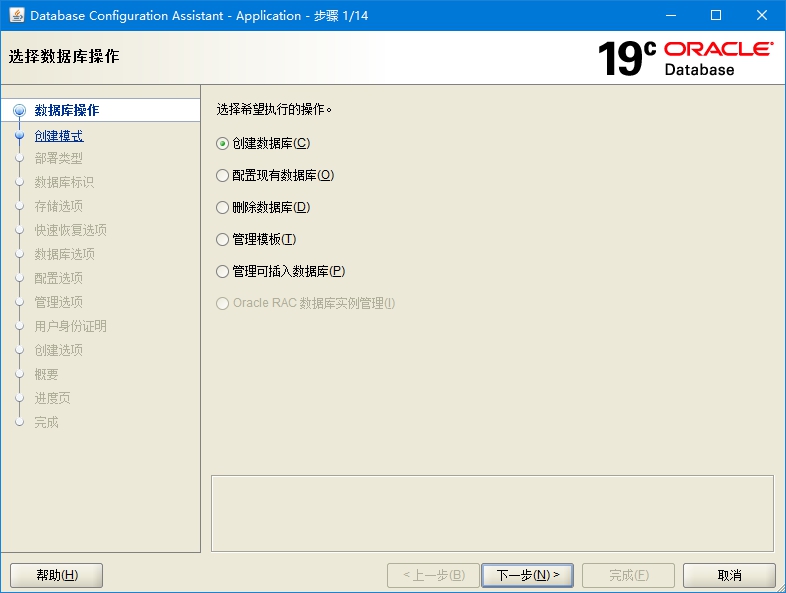Click the 下一步 button
Image resolution: width=786 pixels, height=593 pixels.
(x=527, y=575)
